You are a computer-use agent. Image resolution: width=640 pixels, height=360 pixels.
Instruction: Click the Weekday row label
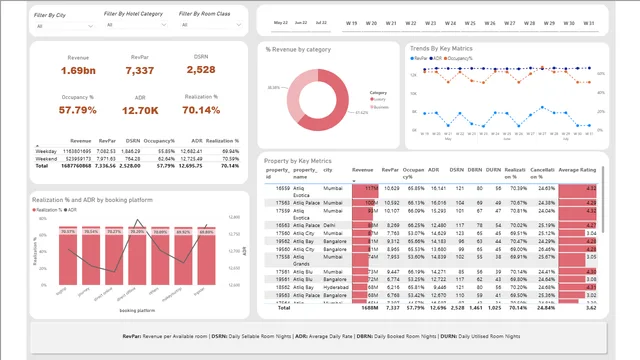46,151
